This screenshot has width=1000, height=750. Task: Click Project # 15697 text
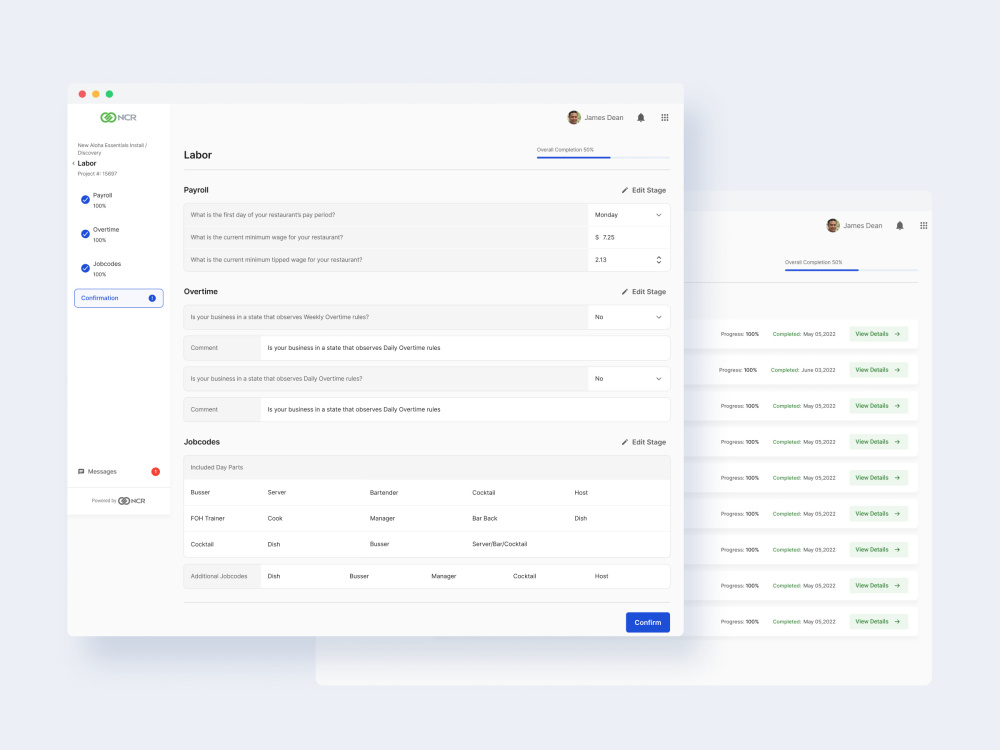(97, 173)
